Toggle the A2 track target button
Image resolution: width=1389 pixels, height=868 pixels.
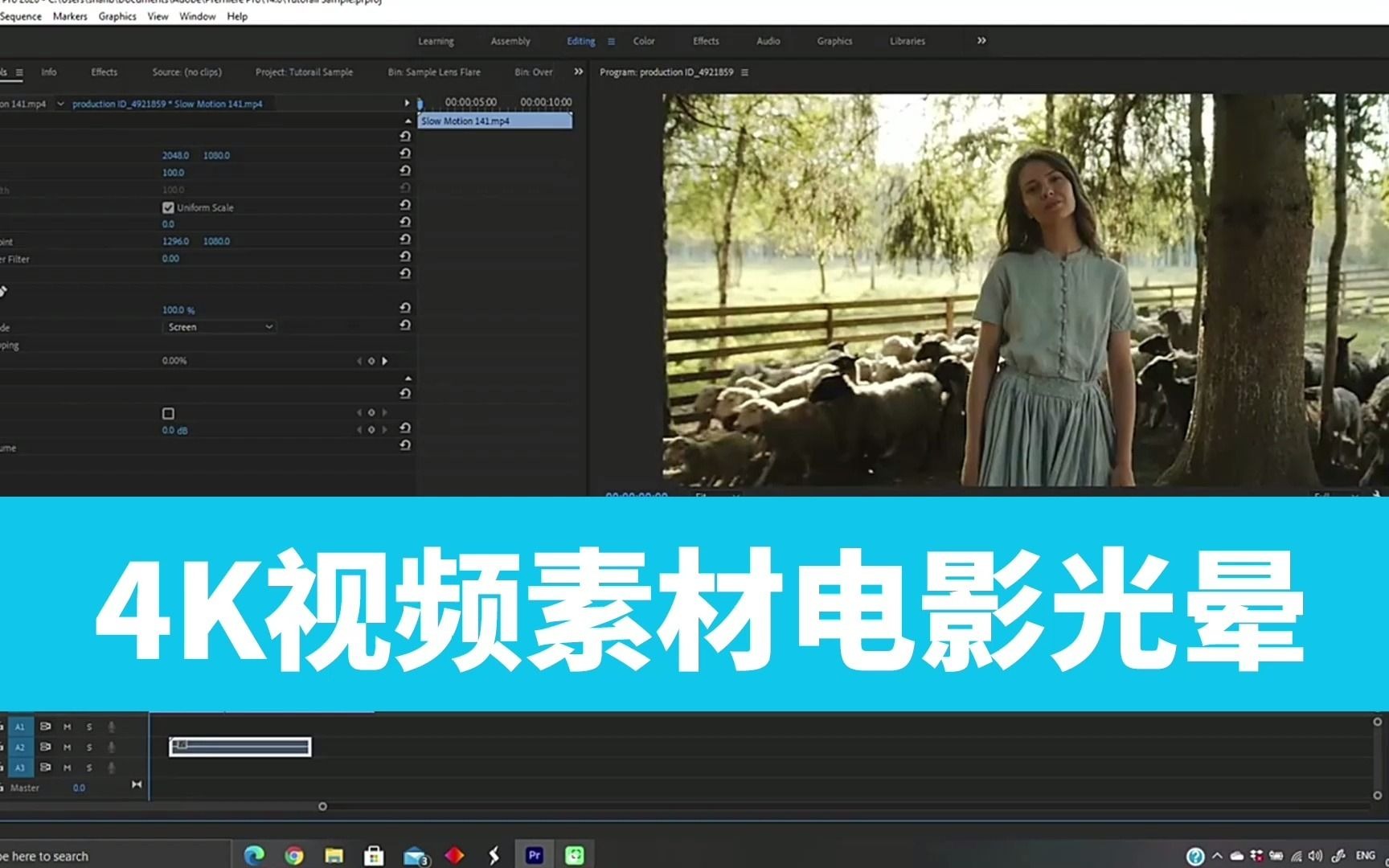20,747
